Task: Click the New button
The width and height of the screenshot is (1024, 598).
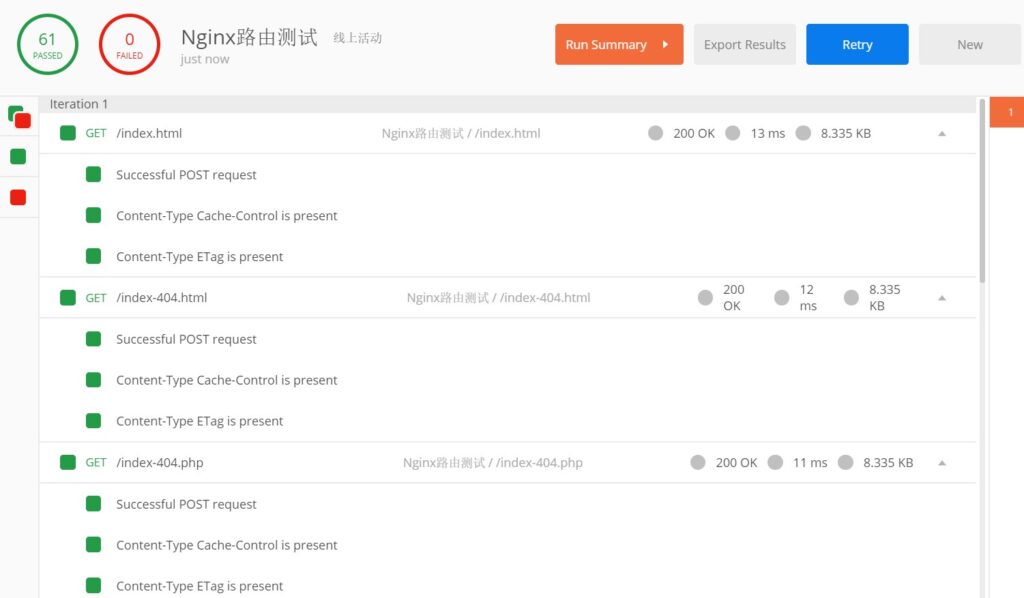Action: pos(969,45)
